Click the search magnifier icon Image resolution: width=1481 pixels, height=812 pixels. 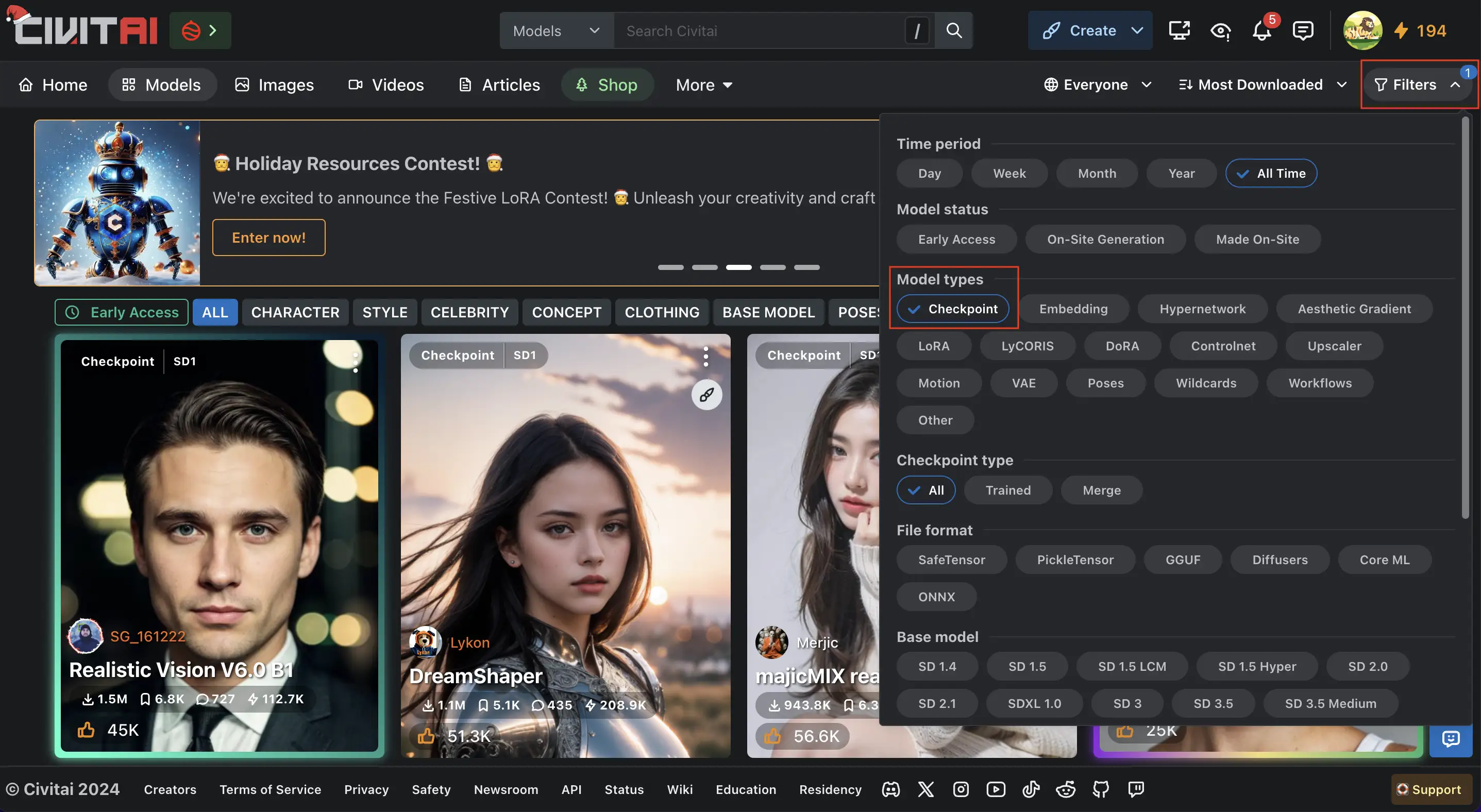coord(954,30)
